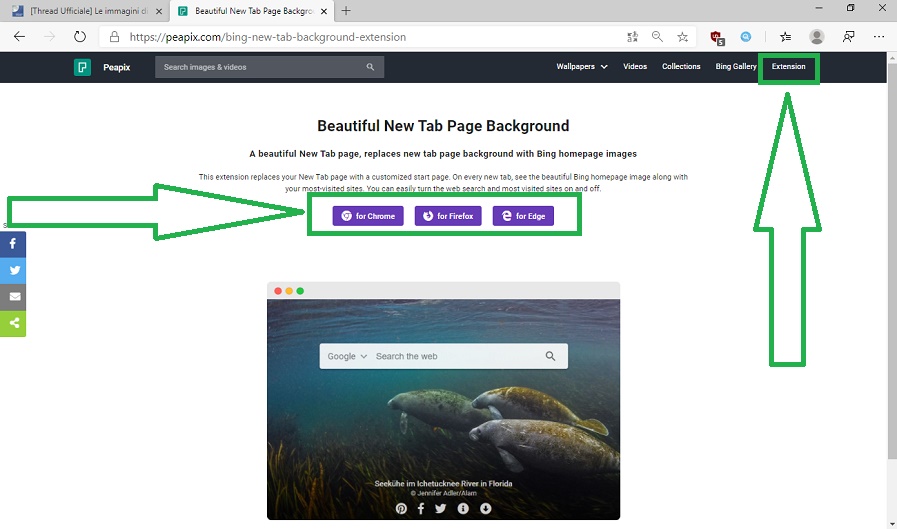Image resolution: width=897 pixels, height=529 pixels.
Task: Restore down the browser window
Action: point(850,8)
